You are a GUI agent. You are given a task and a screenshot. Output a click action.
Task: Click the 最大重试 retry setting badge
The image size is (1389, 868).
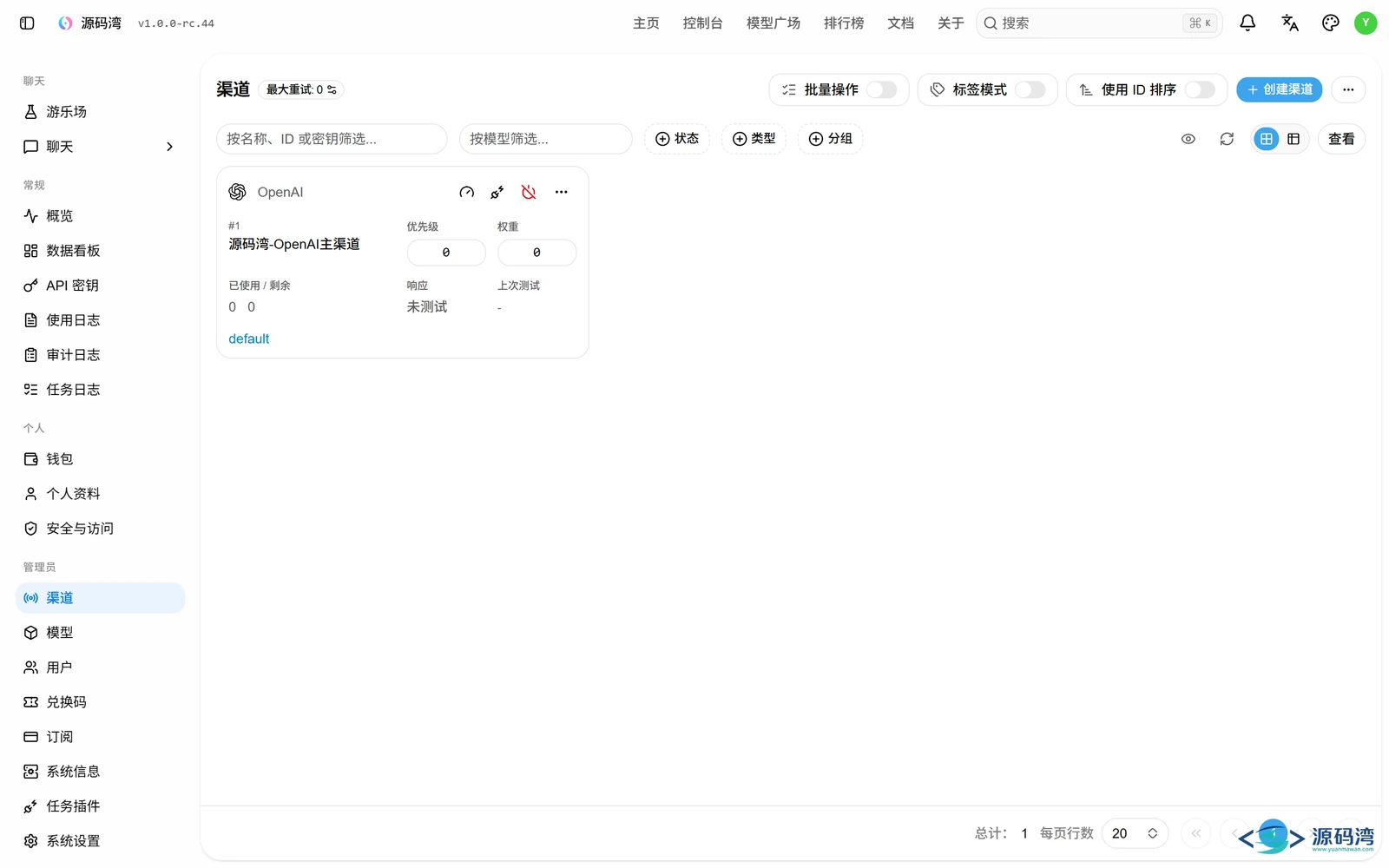[x=301, y=89]
